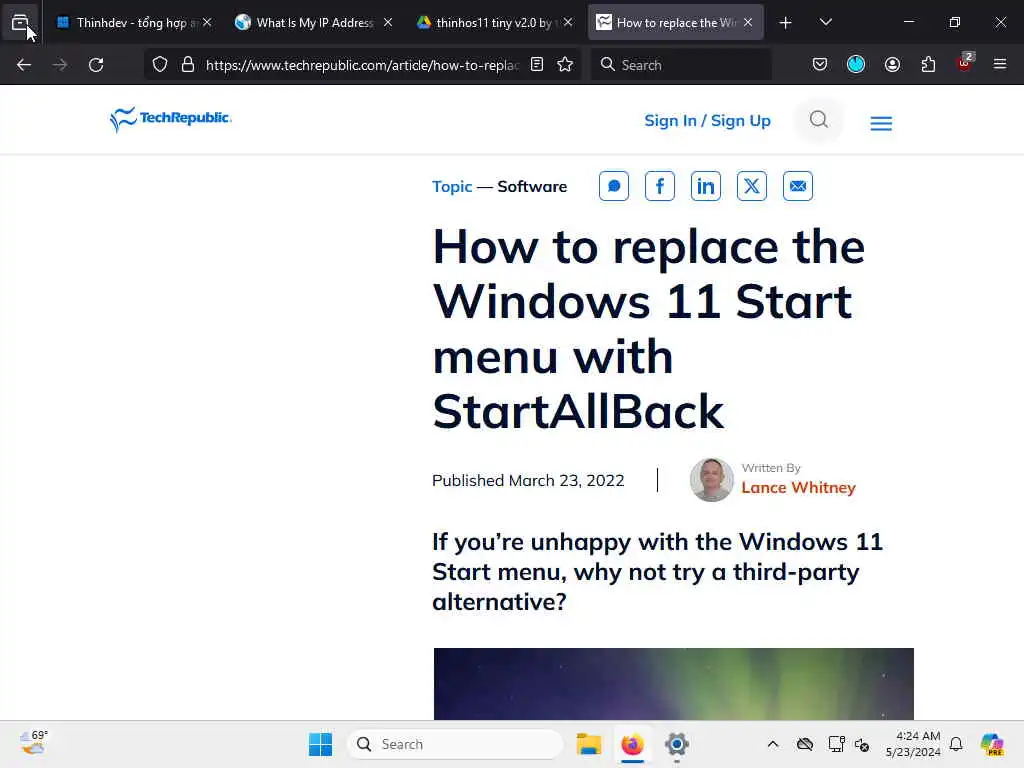Viewport: 1024px width, 768px height.
Task: Open weather widget showing 69°
Action: pyautogui.click(x=33, y=743)
